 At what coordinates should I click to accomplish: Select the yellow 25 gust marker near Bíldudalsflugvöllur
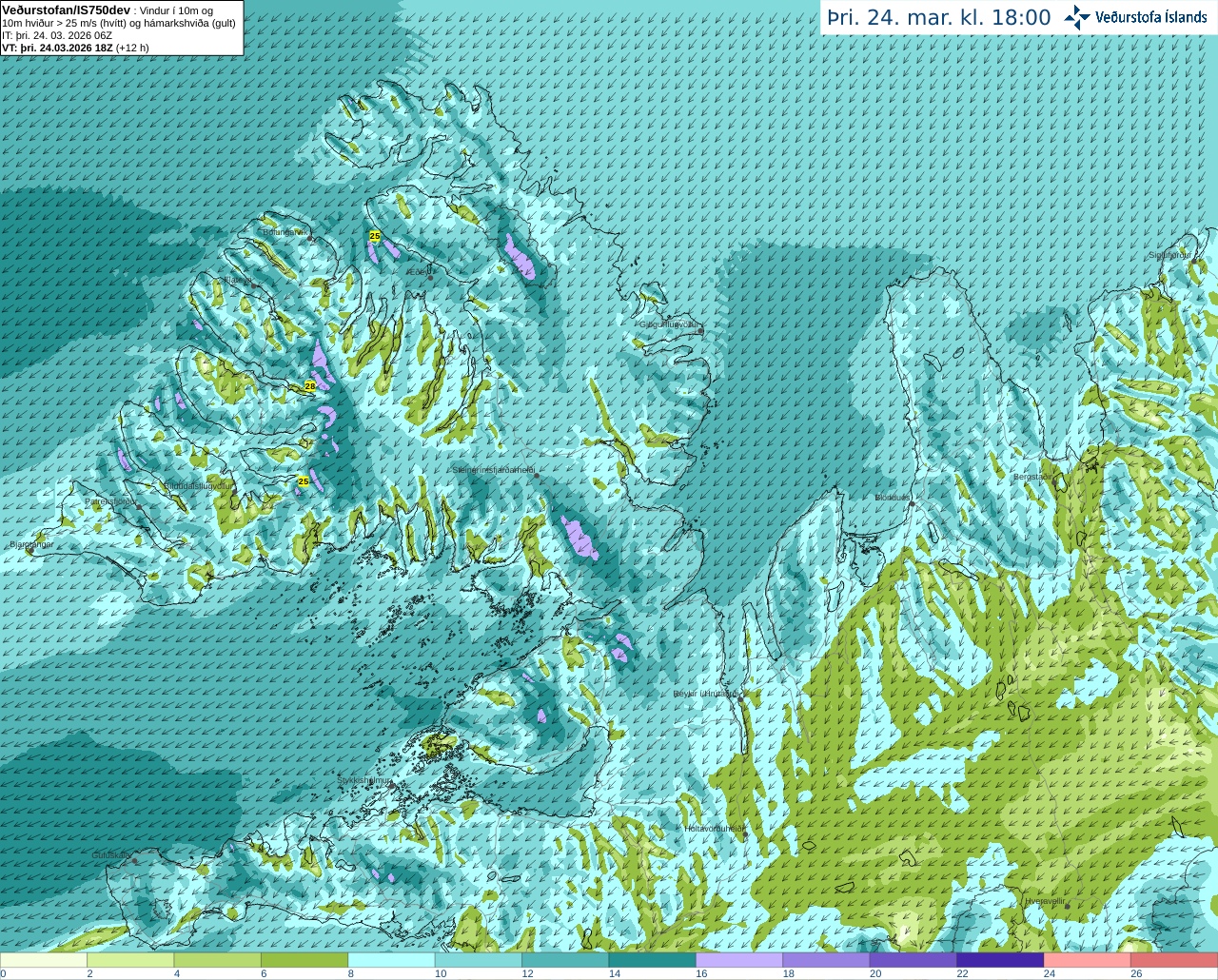(x=304, y=481)
